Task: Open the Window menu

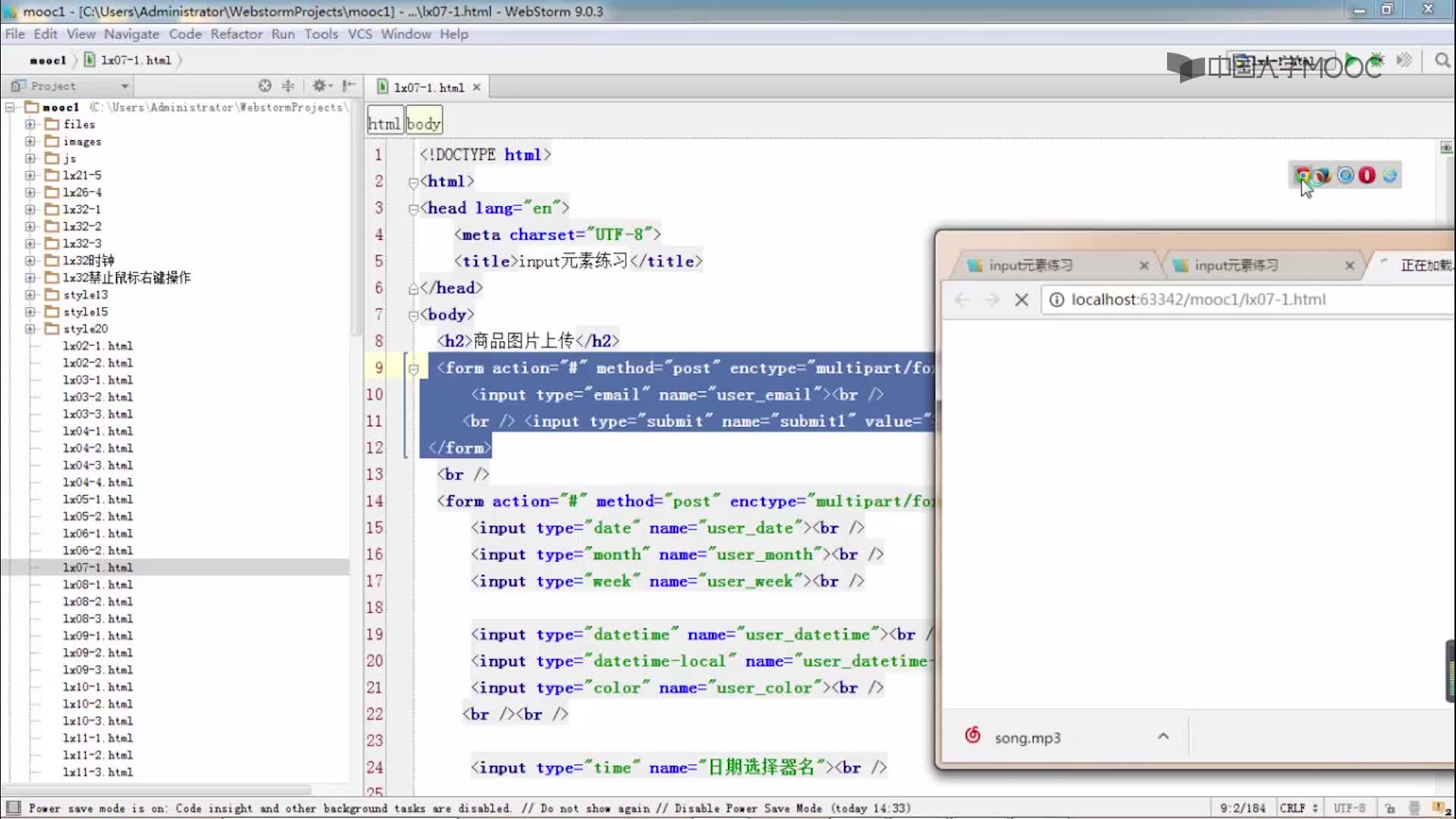Action: (406, 34)
